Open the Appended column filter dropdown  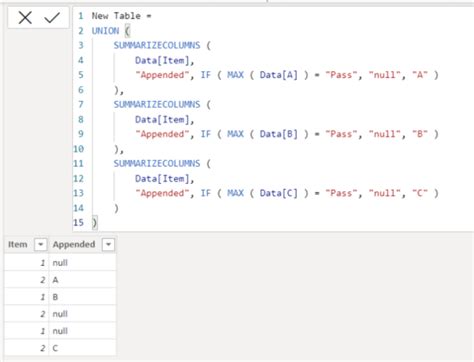point(108,245)
